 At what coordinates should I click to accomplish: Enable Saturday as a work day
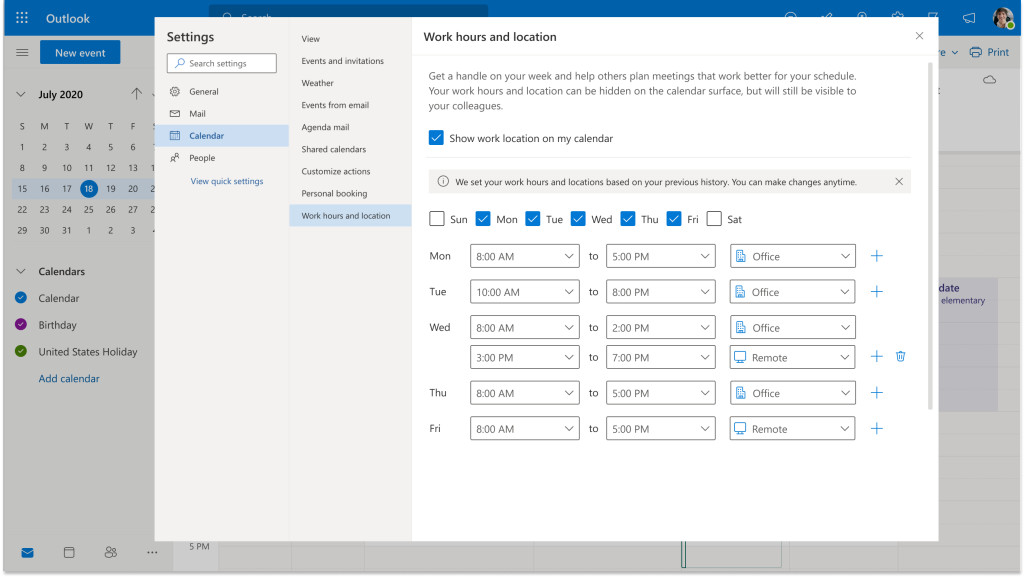[x=712, y=218]
